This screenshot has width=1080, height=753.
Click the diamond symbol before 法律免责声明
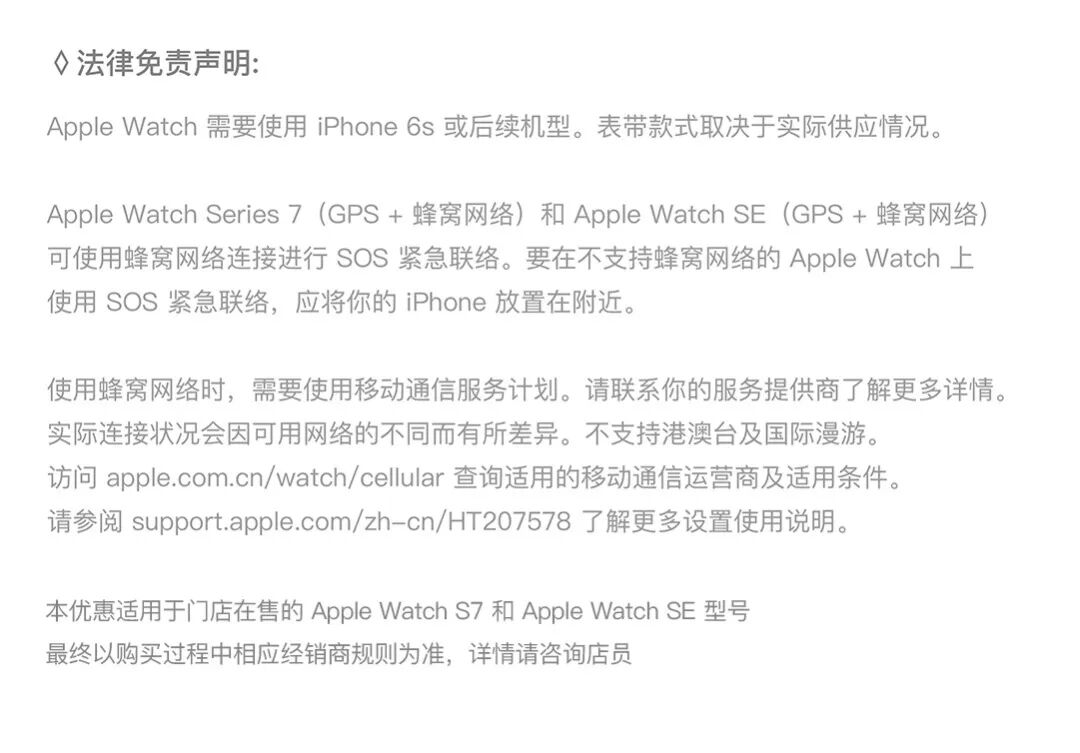pos(61,63)
